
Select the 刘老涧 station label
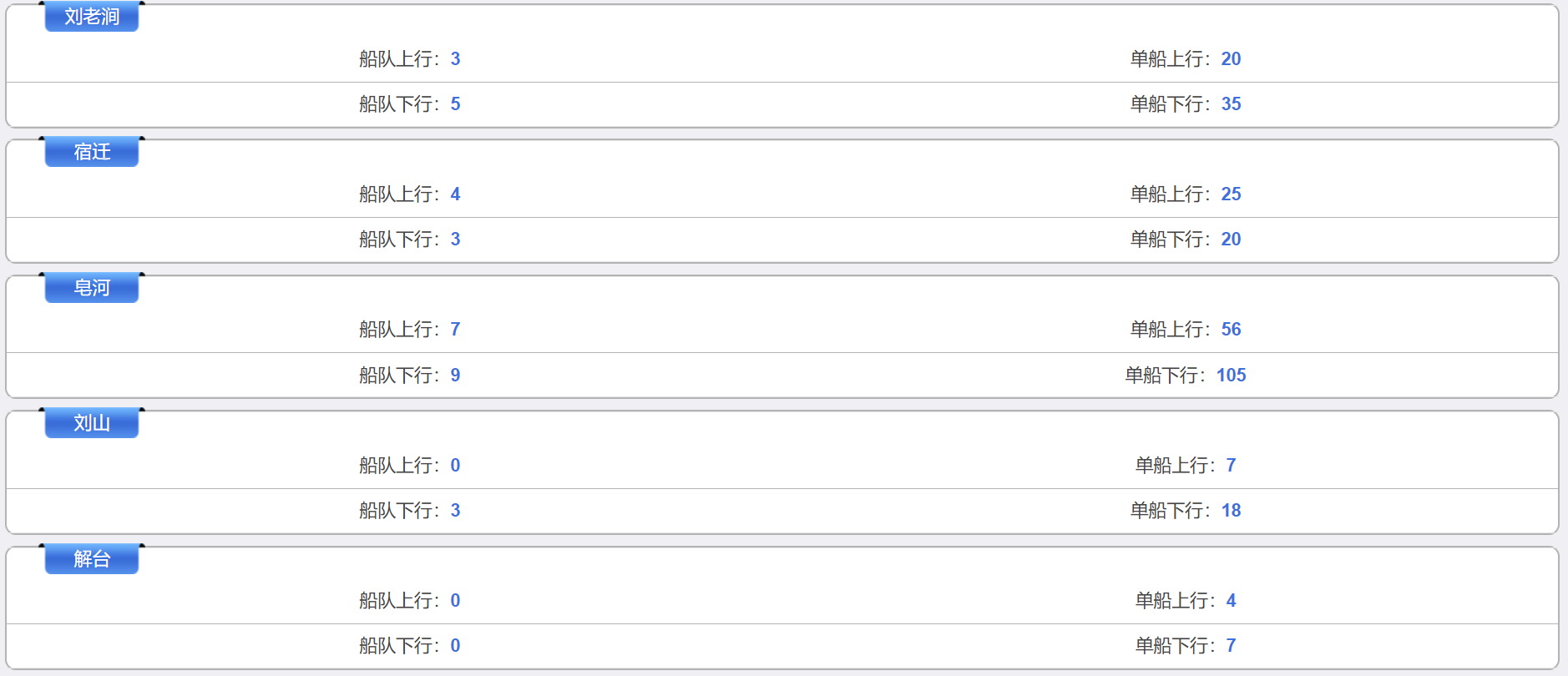tap(92, 17)
